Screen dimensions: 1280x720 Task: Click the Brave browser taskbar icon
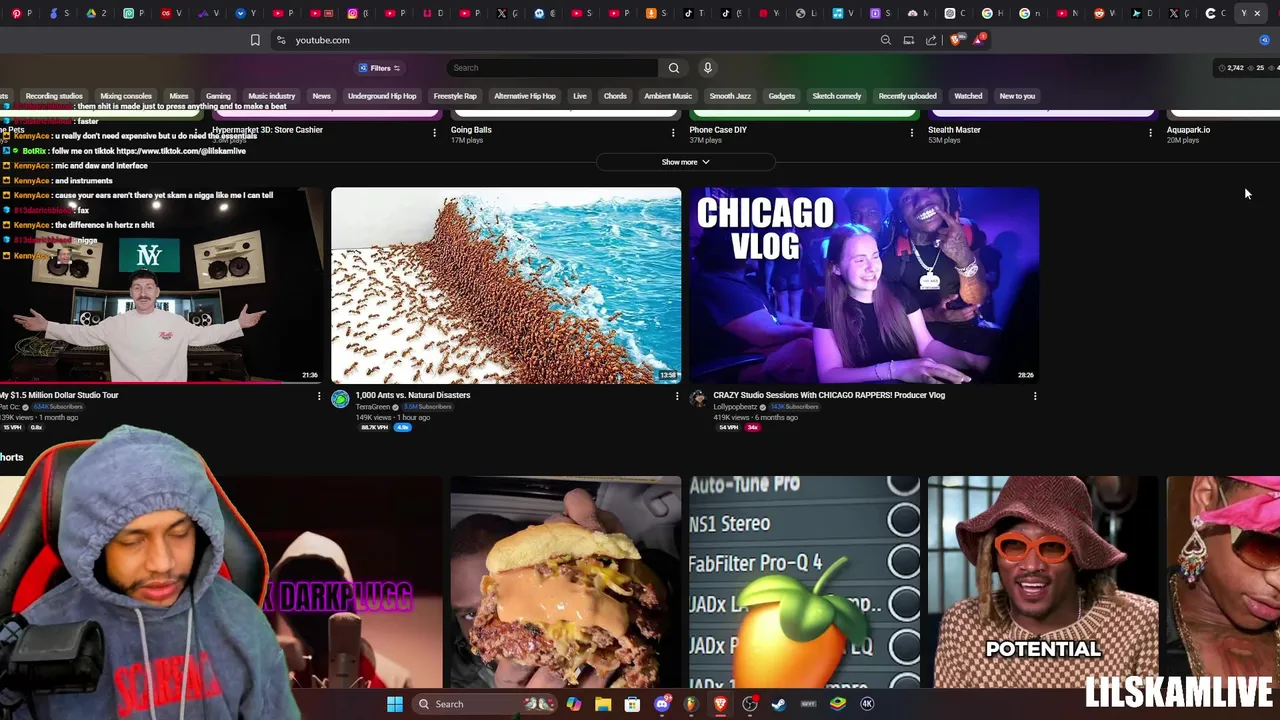[720, 704]
